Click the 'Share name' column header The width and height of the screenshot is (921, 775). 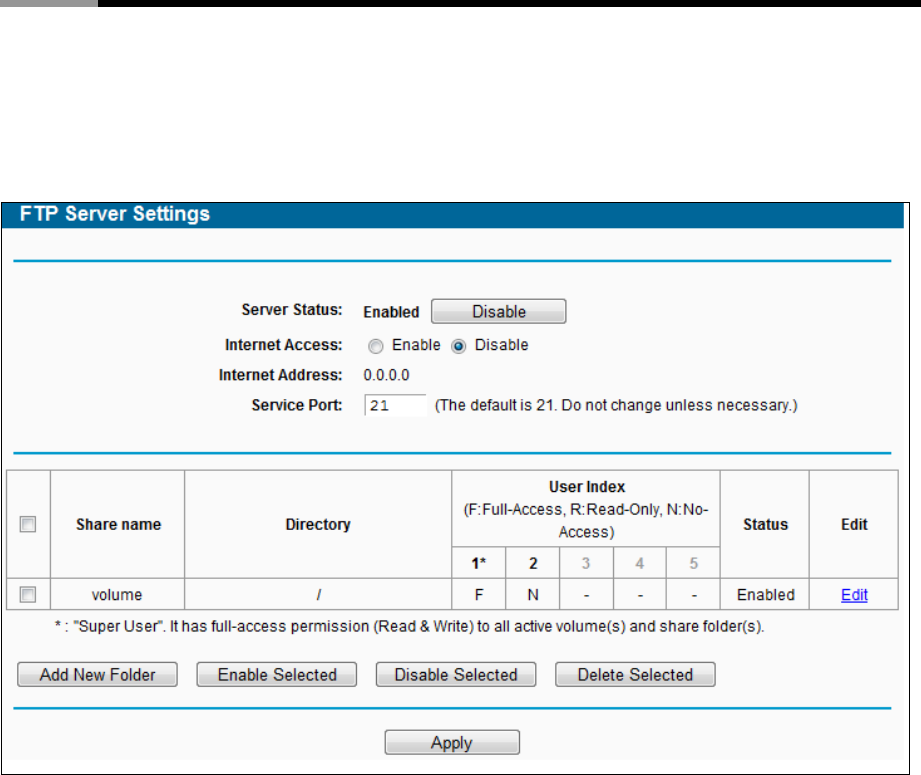[118, 524]
